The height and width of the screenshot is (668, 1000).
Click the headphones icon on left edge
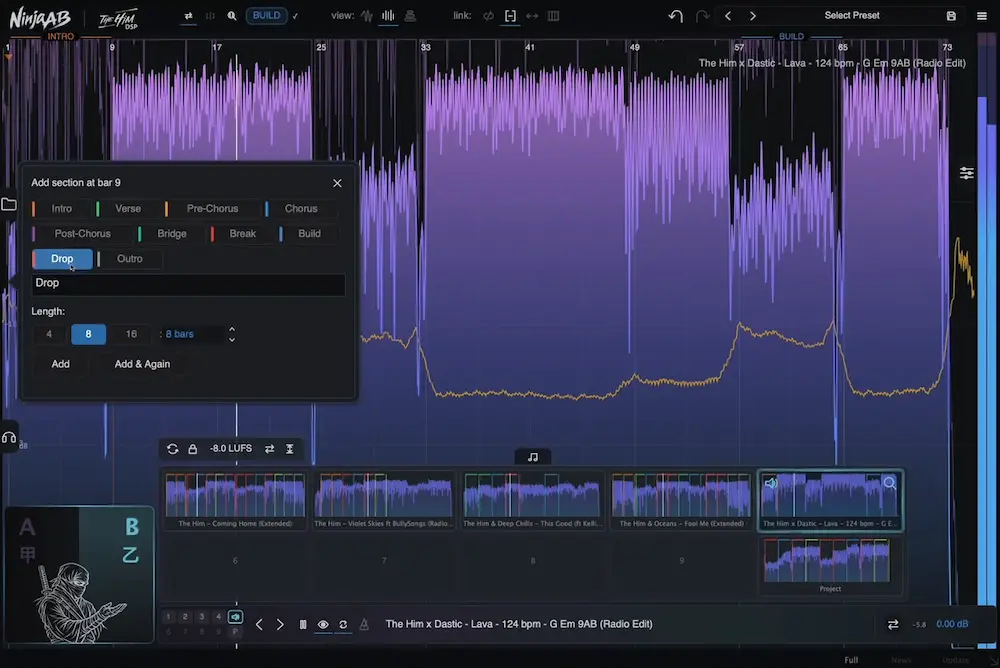(9, 438)
